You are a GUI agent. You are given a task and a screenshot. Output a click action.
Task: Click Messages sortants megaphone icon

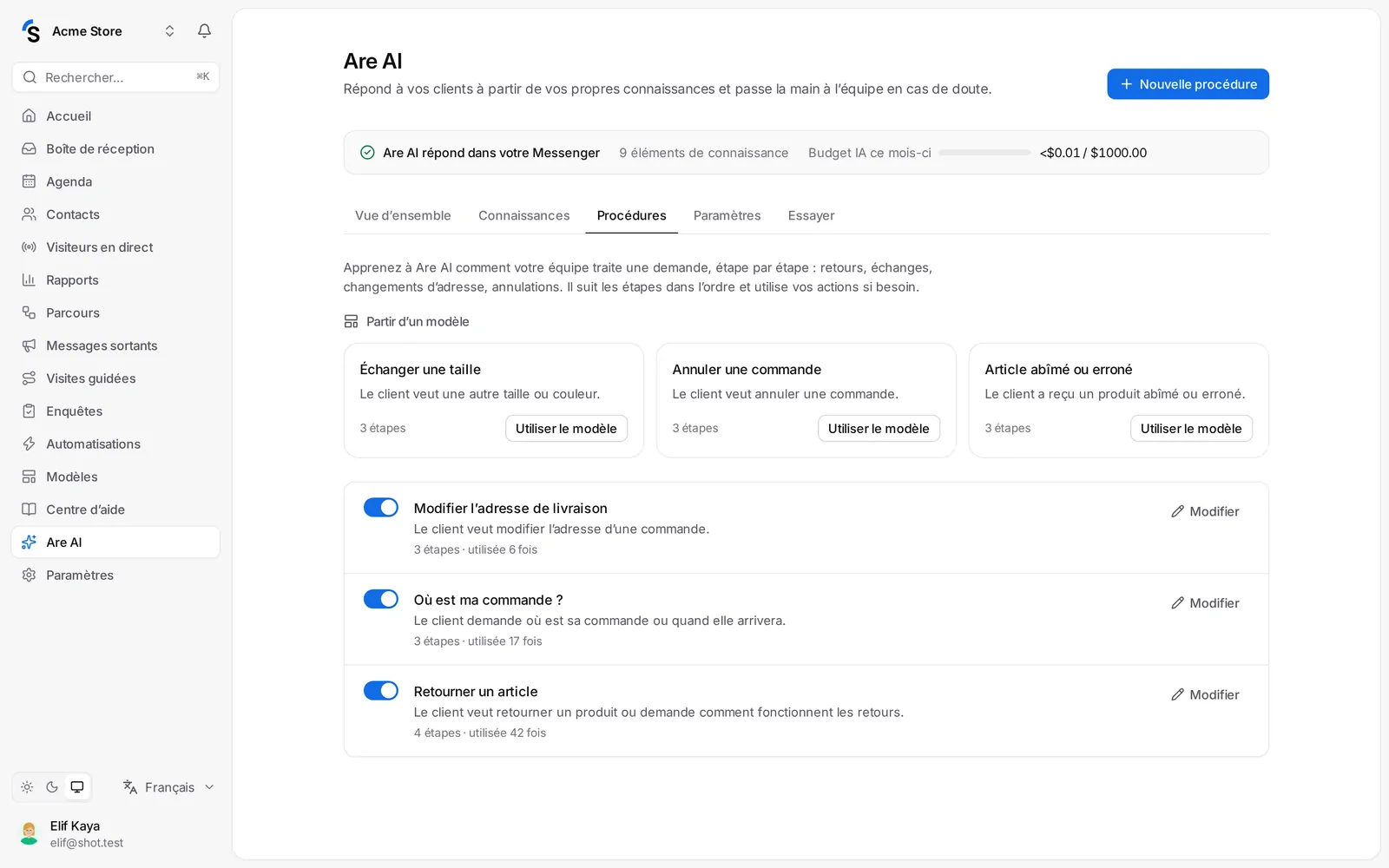[29, 345]
